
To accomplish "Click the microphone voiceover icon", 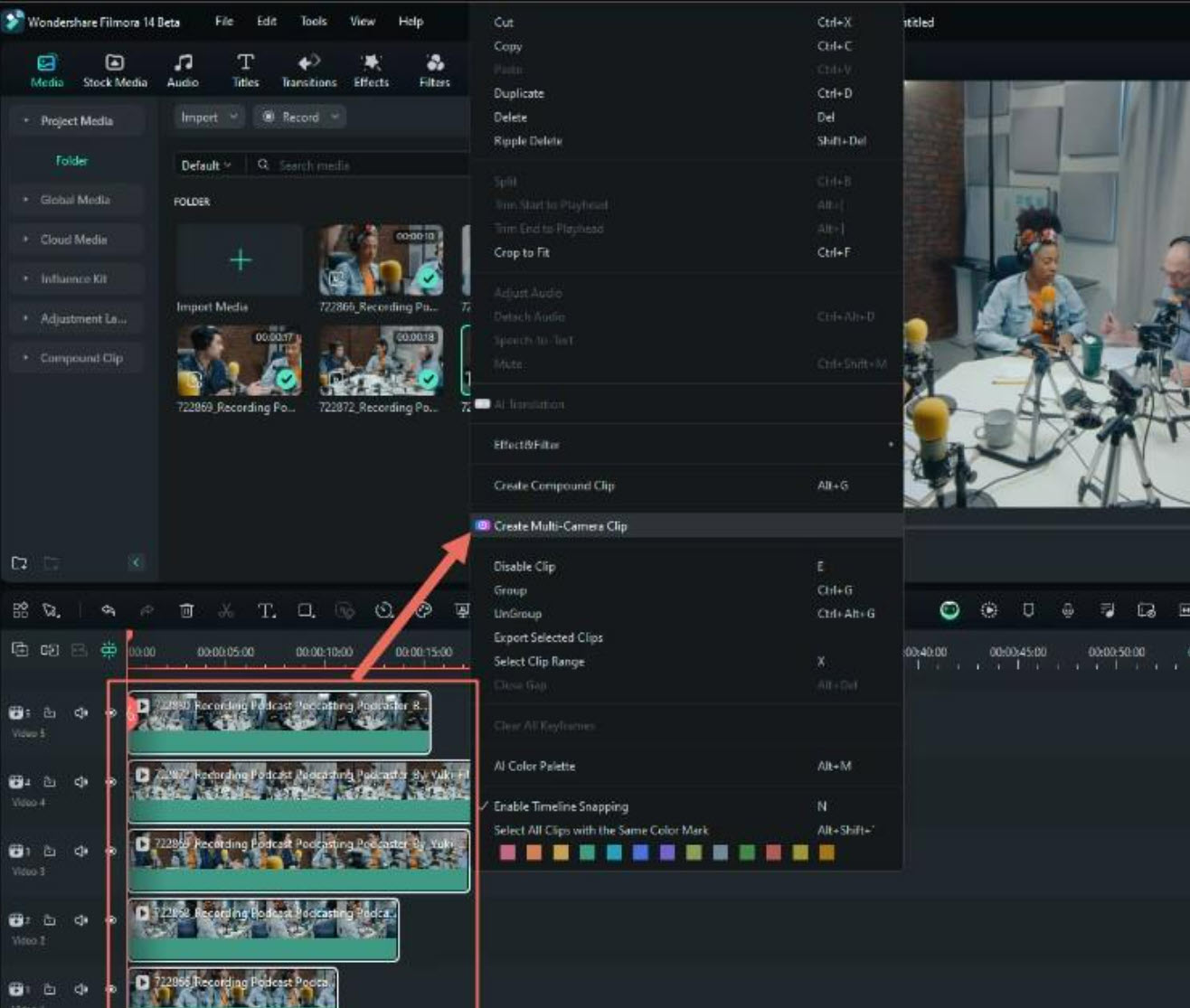I will click(x=1067, y=610).
